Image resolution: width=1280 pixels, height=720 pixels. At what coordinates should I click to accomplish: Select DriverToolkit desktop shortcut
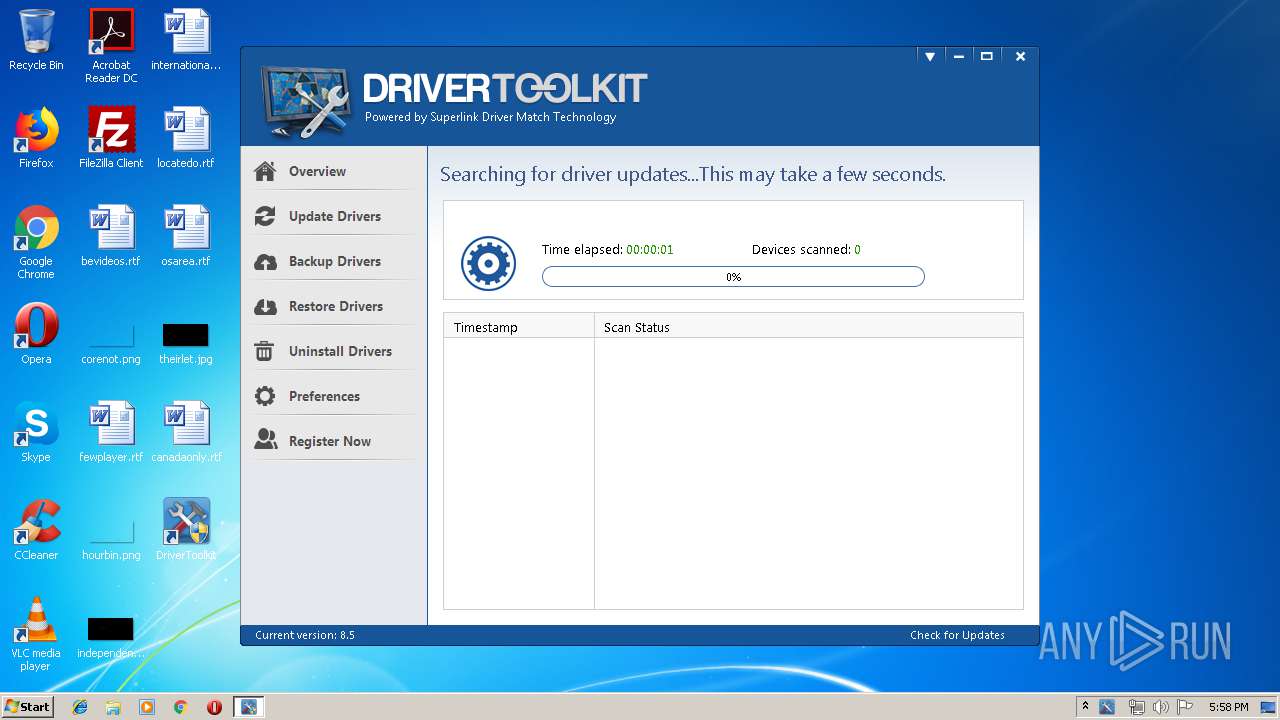[x=186, y=531]
